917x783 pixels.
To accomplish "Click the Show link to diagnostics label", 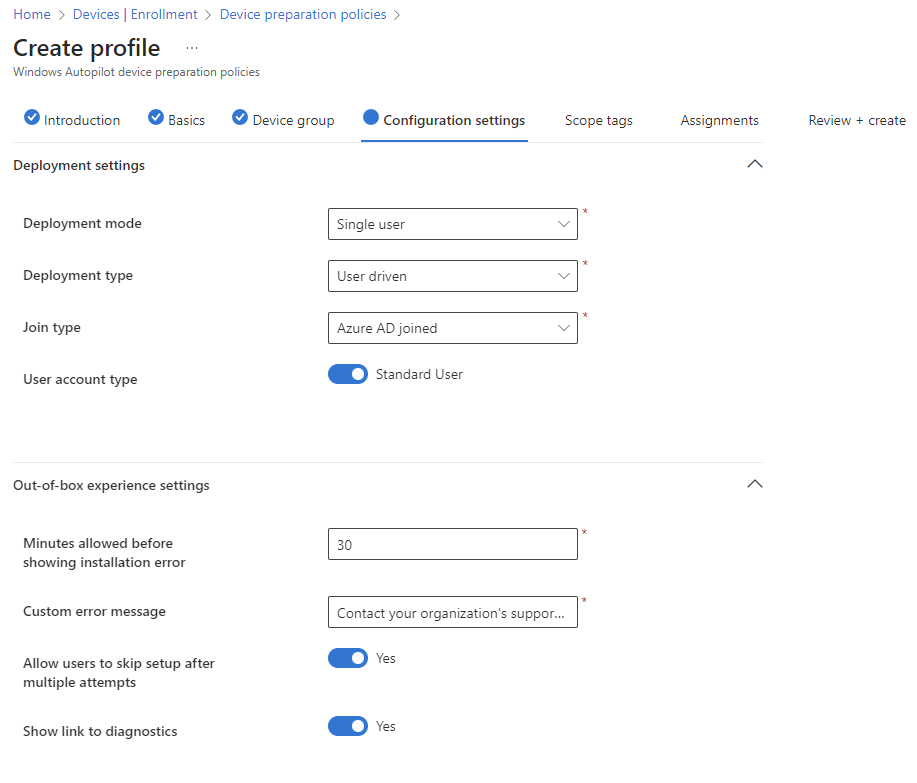I will click(x=100, y=732).
